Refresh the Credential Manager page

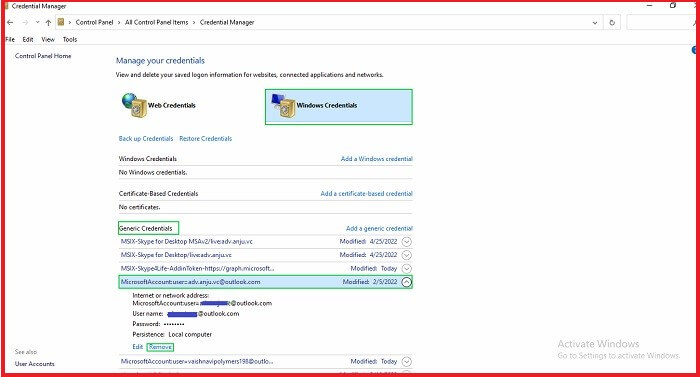point(612,22)
